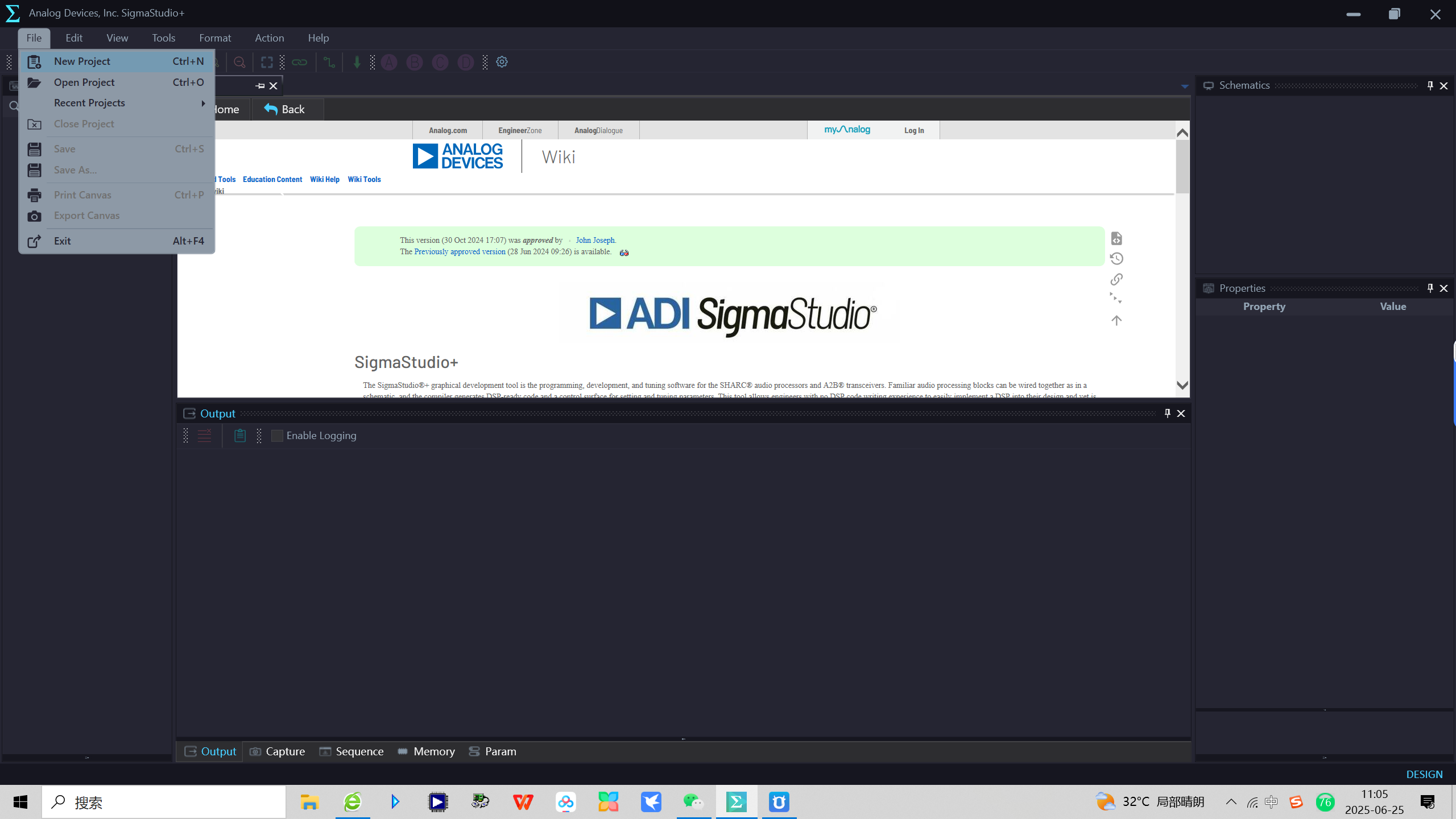Click the purple B circle toolbar icon
This screenshot has width=1456, height=819.
415,62
